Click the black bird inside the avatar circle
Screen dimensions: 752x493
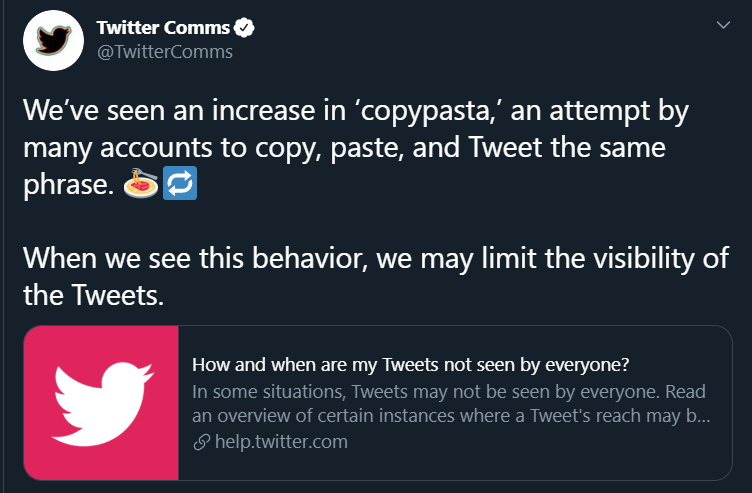tap(53, 40)
